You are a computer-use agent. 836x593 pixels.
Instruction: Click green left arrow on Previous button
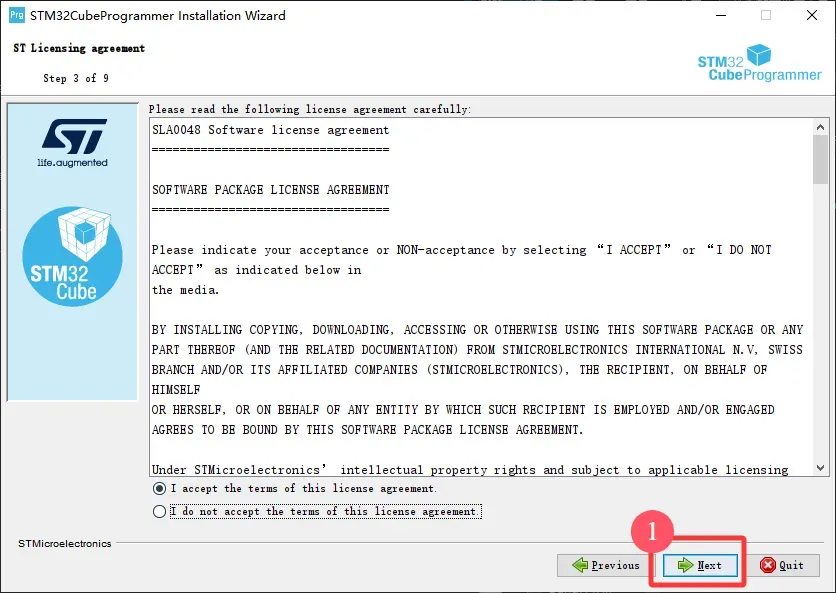point(581,565)
